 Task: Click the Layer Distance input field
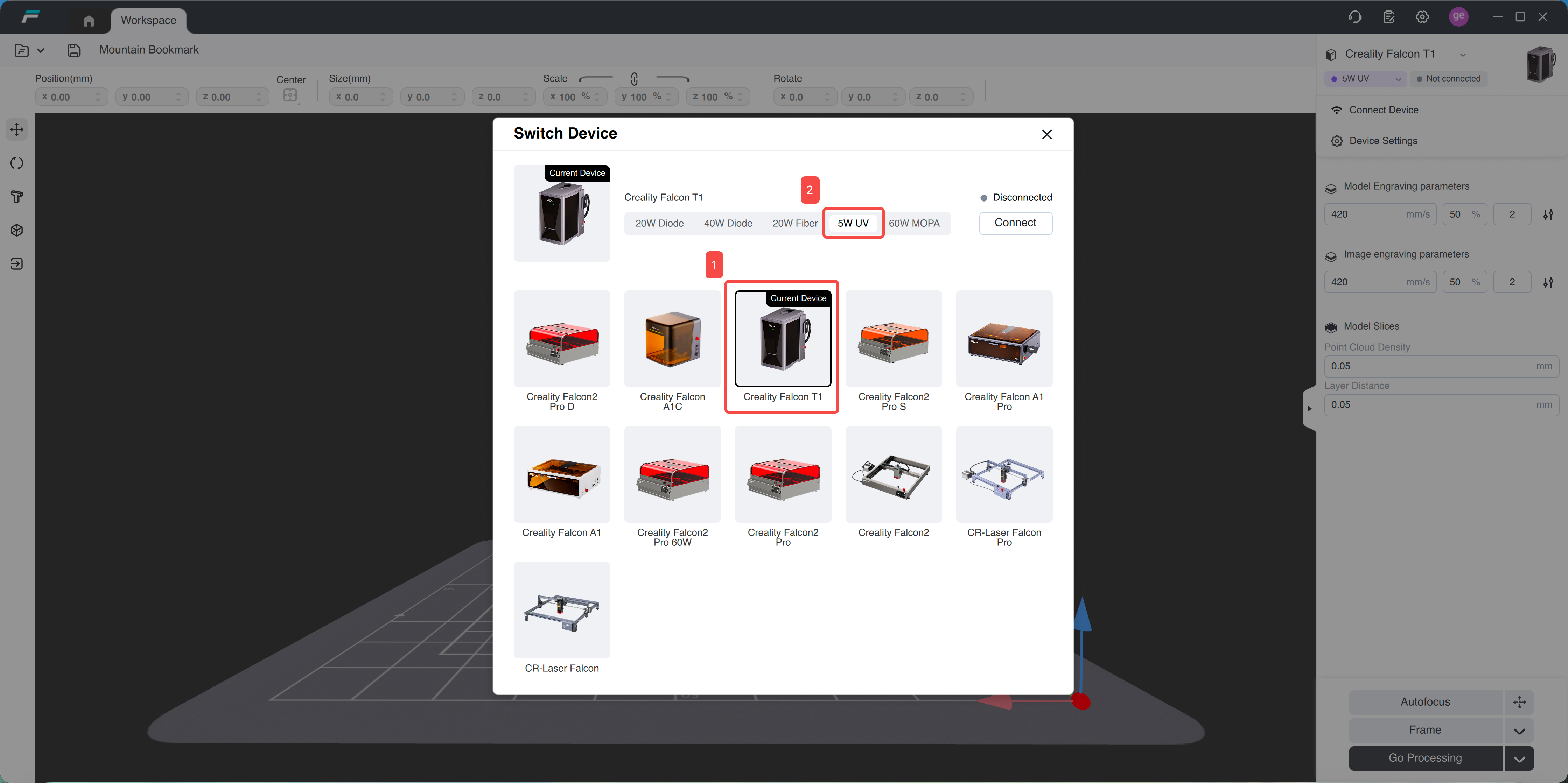(x=1441, y=404)
